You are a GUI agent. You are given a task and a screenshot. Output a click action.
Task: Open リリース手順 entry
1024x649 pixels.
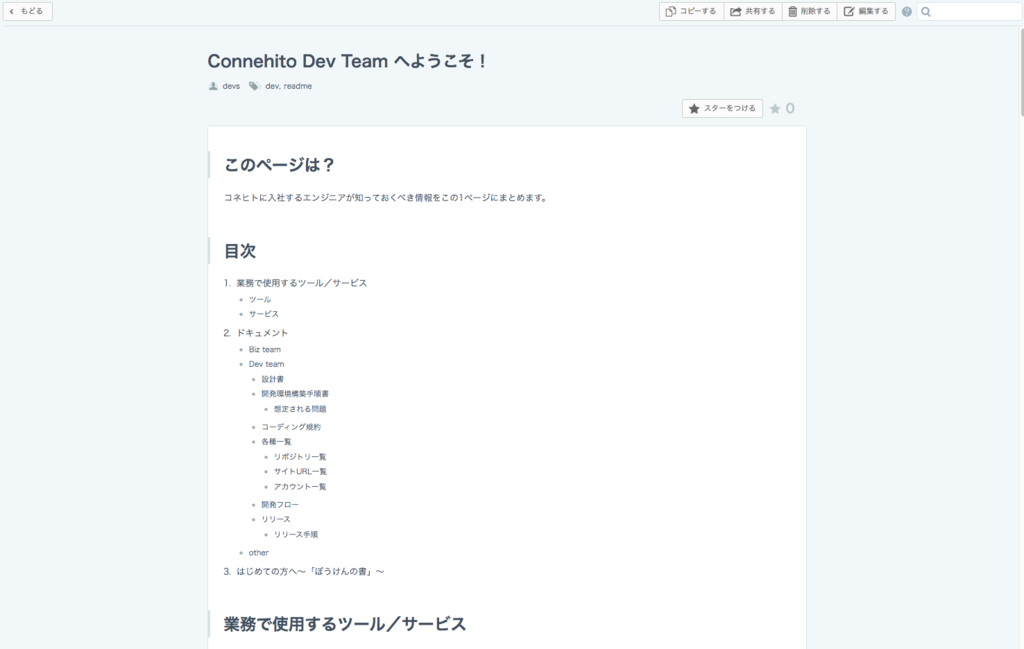point(296,535)
